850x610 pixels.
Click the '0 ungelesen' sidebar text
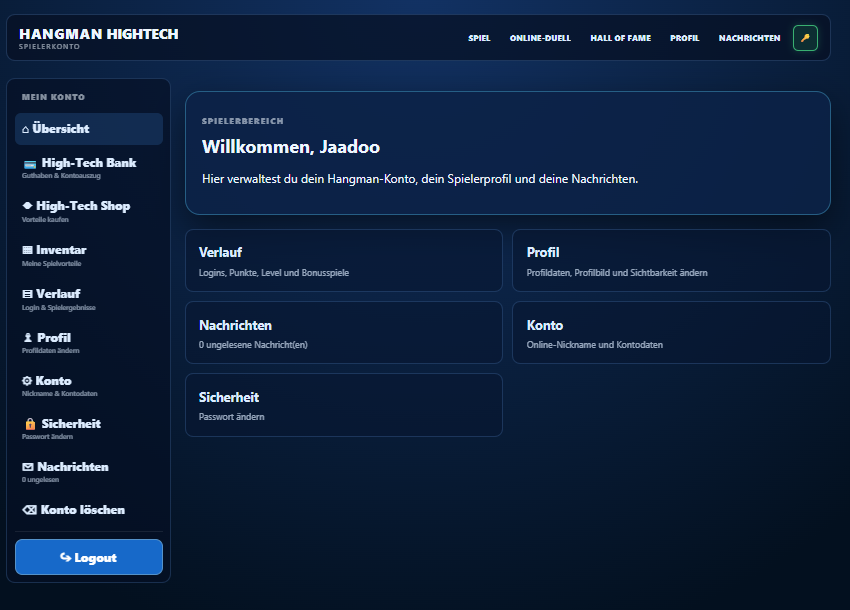click(x=40, y=480)
